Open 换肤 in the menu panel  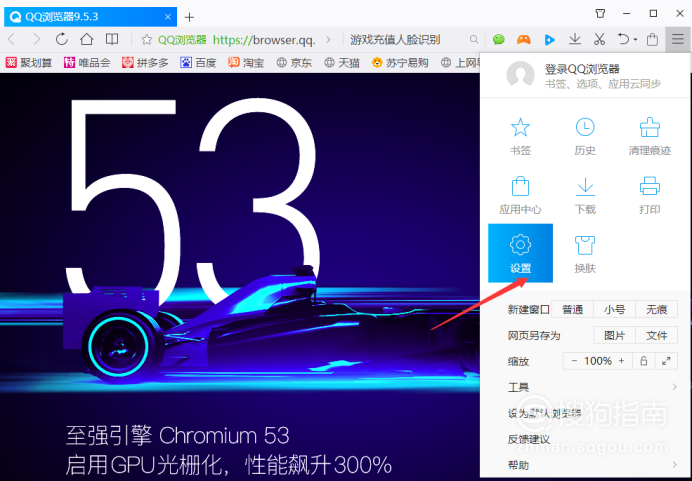(585, 253)
